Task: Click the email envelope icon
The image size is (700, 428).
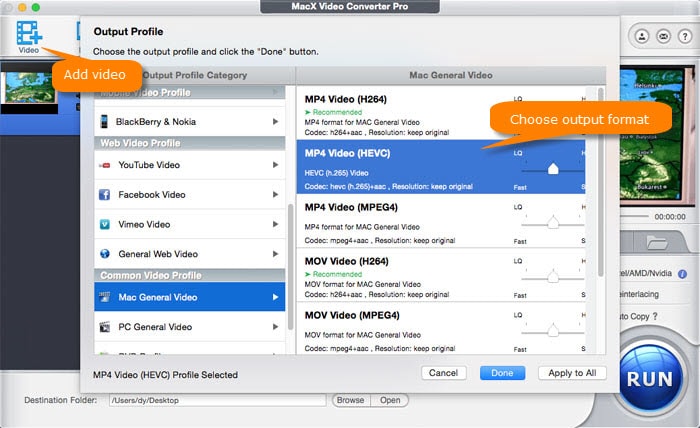Action: [x=663, y=36]
